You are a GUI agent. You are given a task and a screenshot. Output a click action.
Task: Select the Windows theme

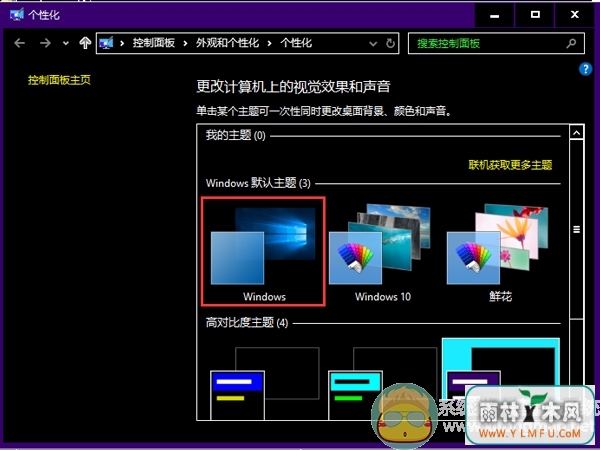(x=263, y=251)
